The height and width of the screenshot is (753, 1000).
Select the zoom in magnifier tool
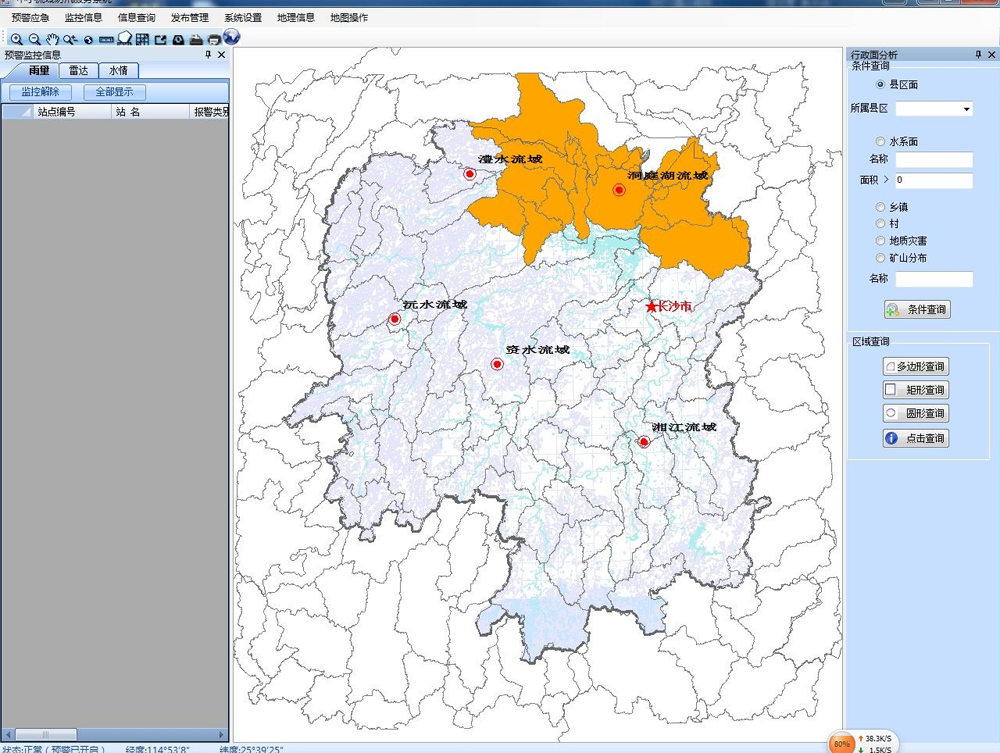16,39
